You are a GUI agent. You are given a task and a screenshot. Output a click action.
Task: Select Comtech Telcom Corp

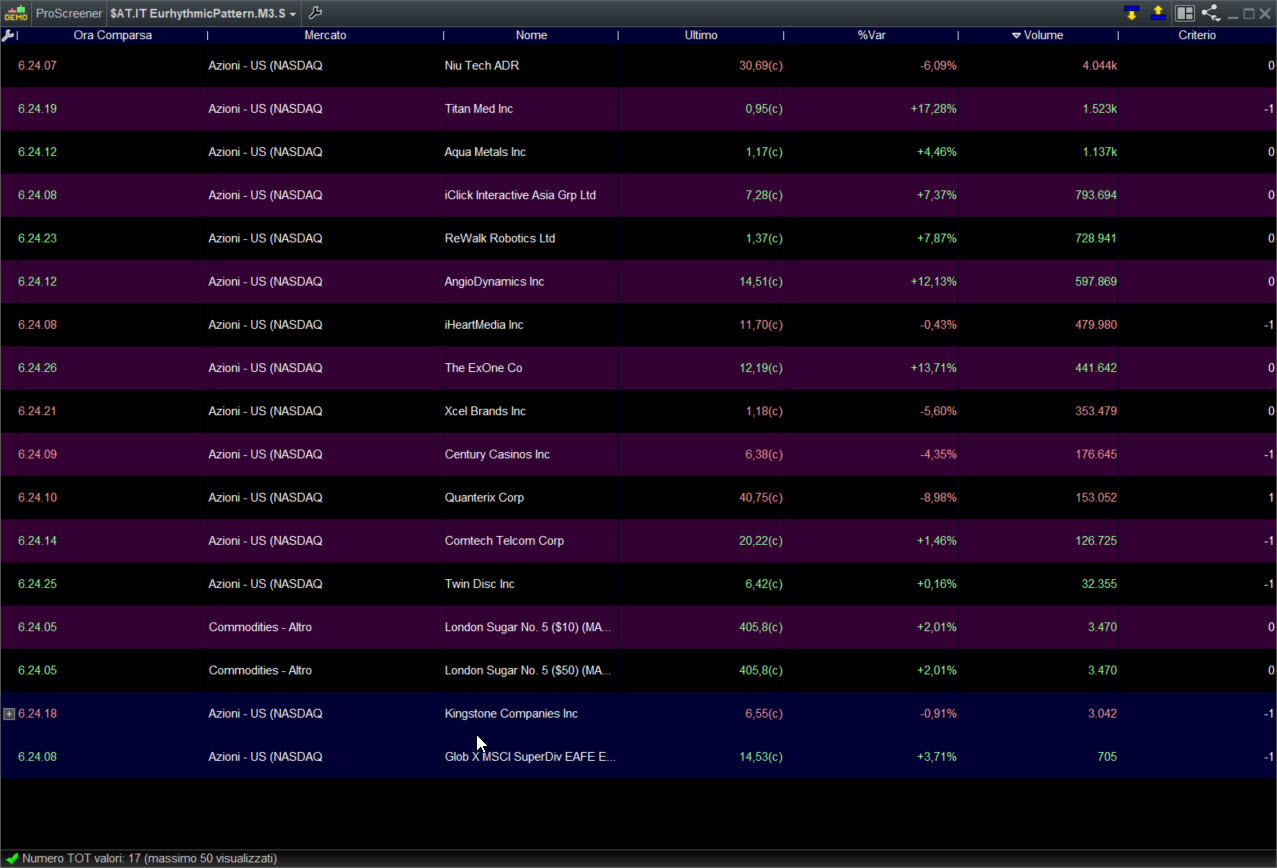click(x=504, y=540)
